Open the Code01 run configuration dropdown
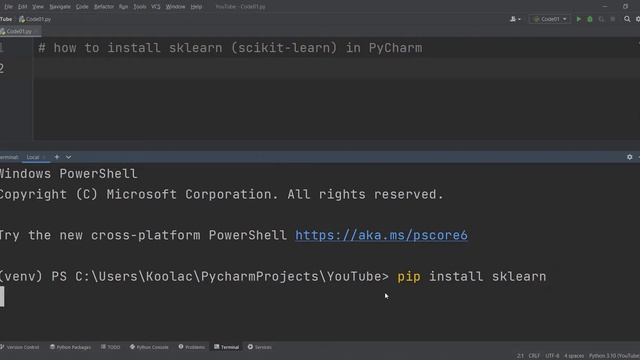The width and height of the screenshot is (640, 360). (x=550, y=19)
